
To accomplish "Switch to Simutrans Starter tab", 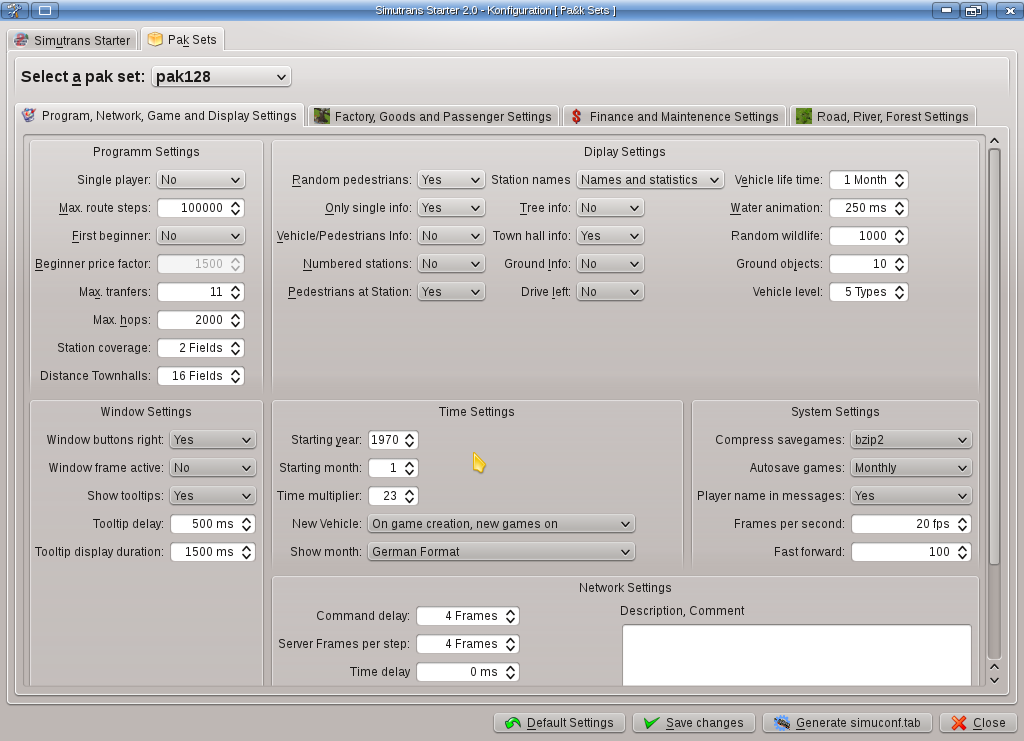I will tap(73, 40).
